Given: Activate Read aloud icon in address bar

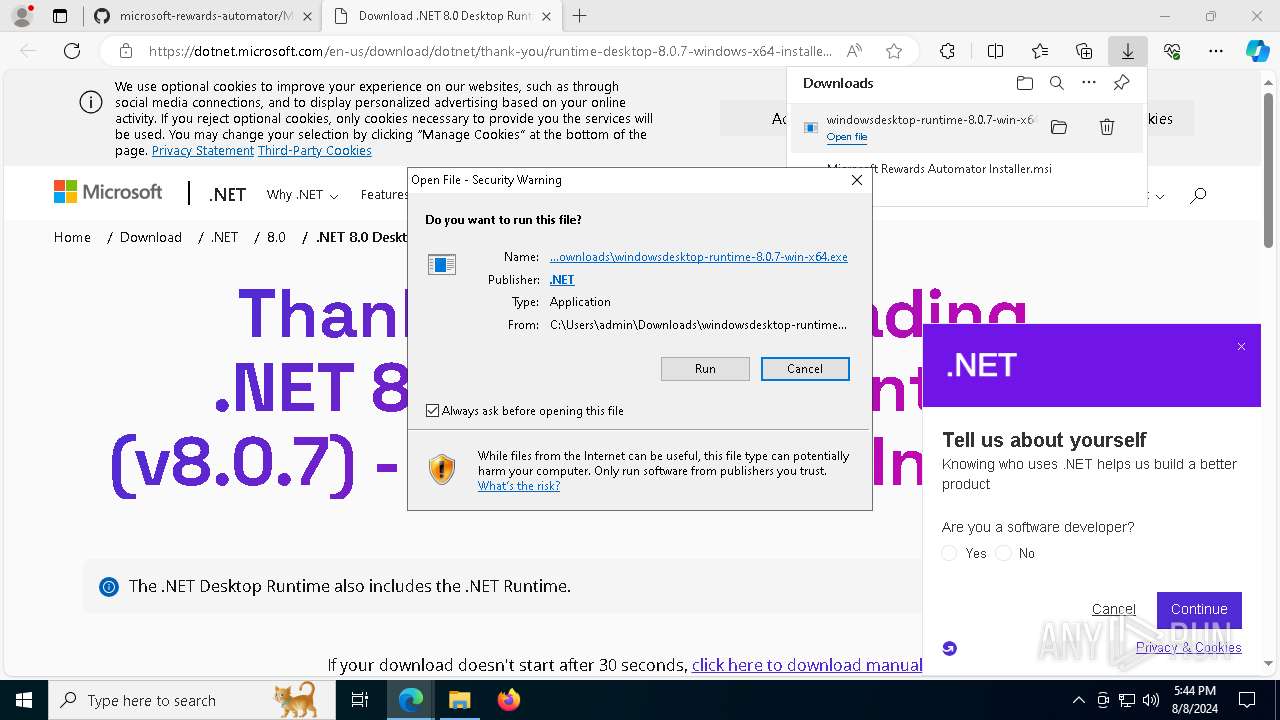Looking at the screenshot, I should (x=854, y=51).
